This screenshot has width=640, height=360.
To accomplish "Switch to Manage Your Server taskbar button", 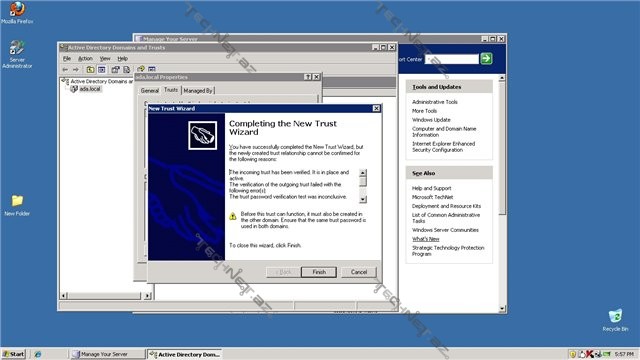I will (x=107, y=354).
